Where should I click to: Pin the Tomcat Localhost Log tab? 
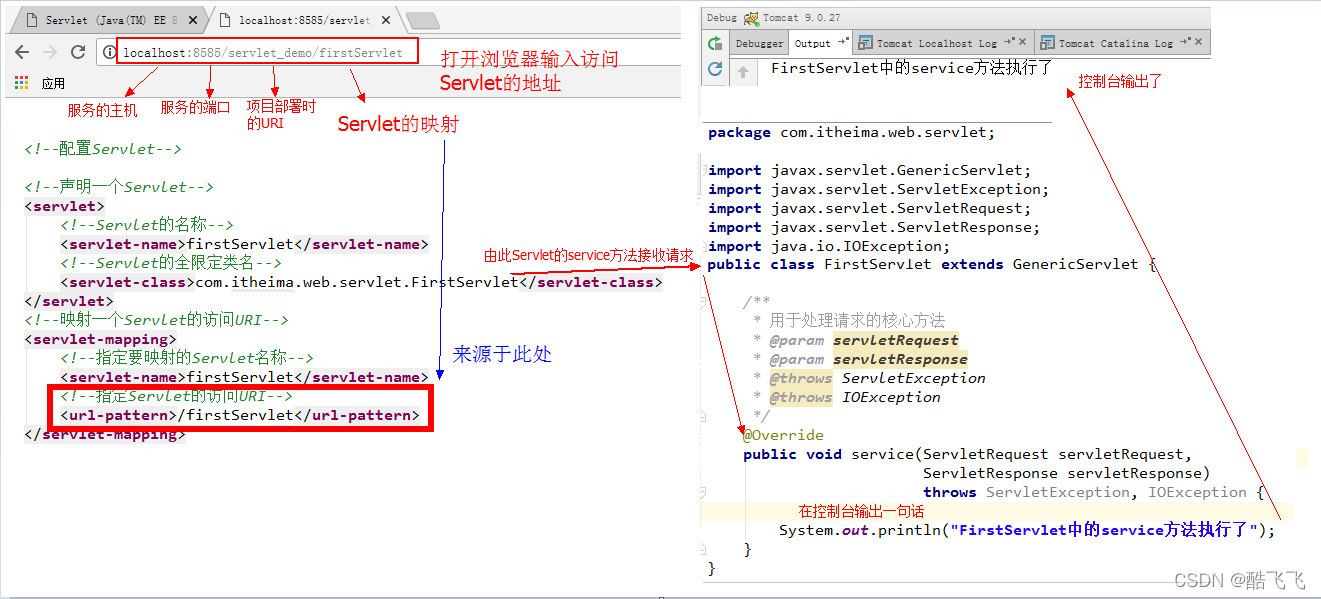pyautogui.click(x=1011, y=42)
